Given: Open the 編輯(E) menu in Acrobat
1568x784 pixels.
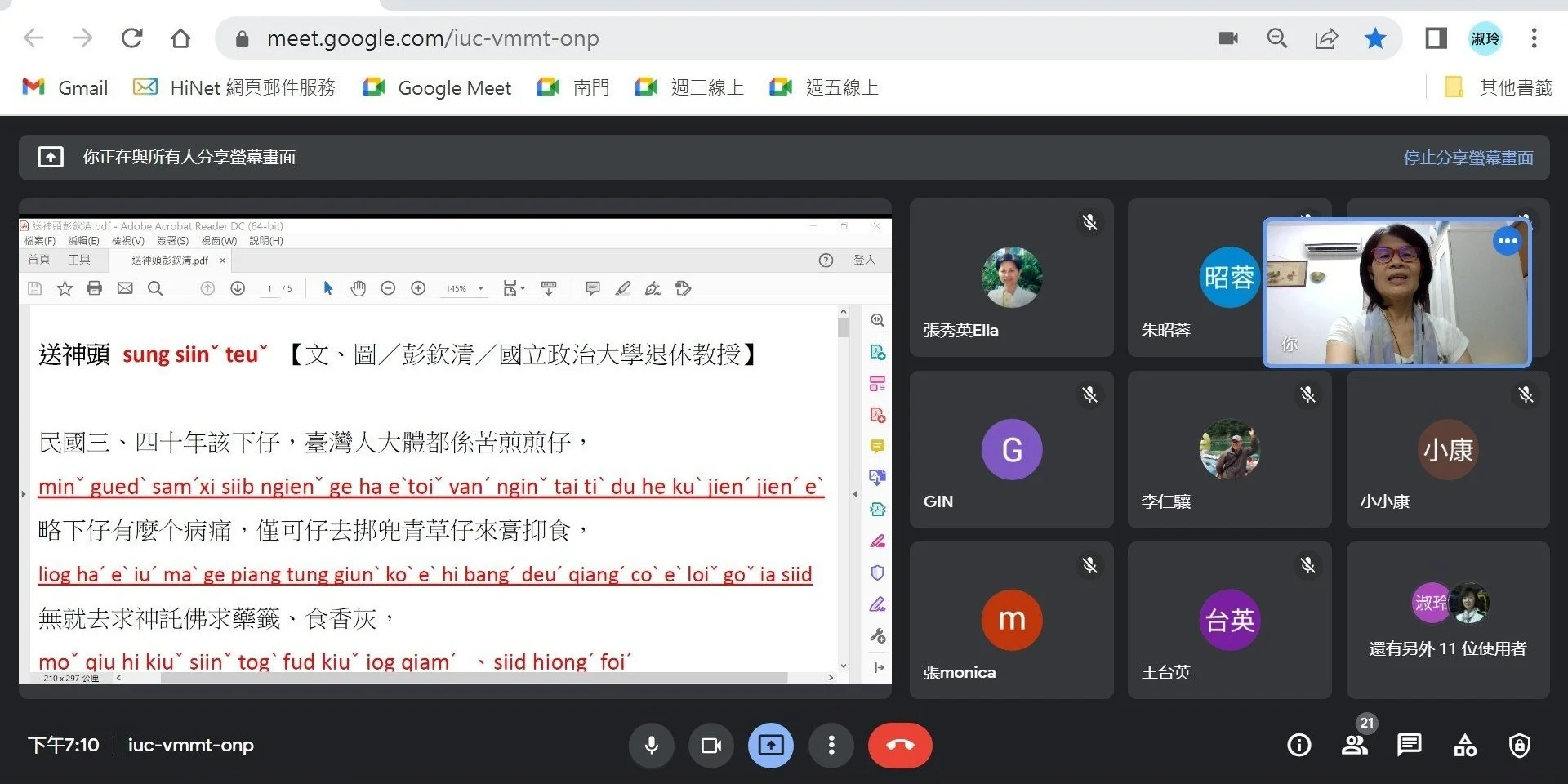Looking at the screenshot, I should [83, 241].
